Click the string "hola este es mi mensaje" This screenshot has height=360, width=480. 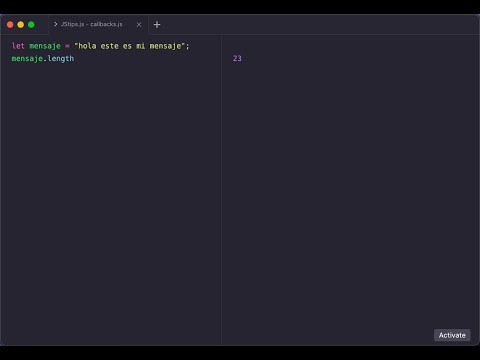[x=129, y=46]
